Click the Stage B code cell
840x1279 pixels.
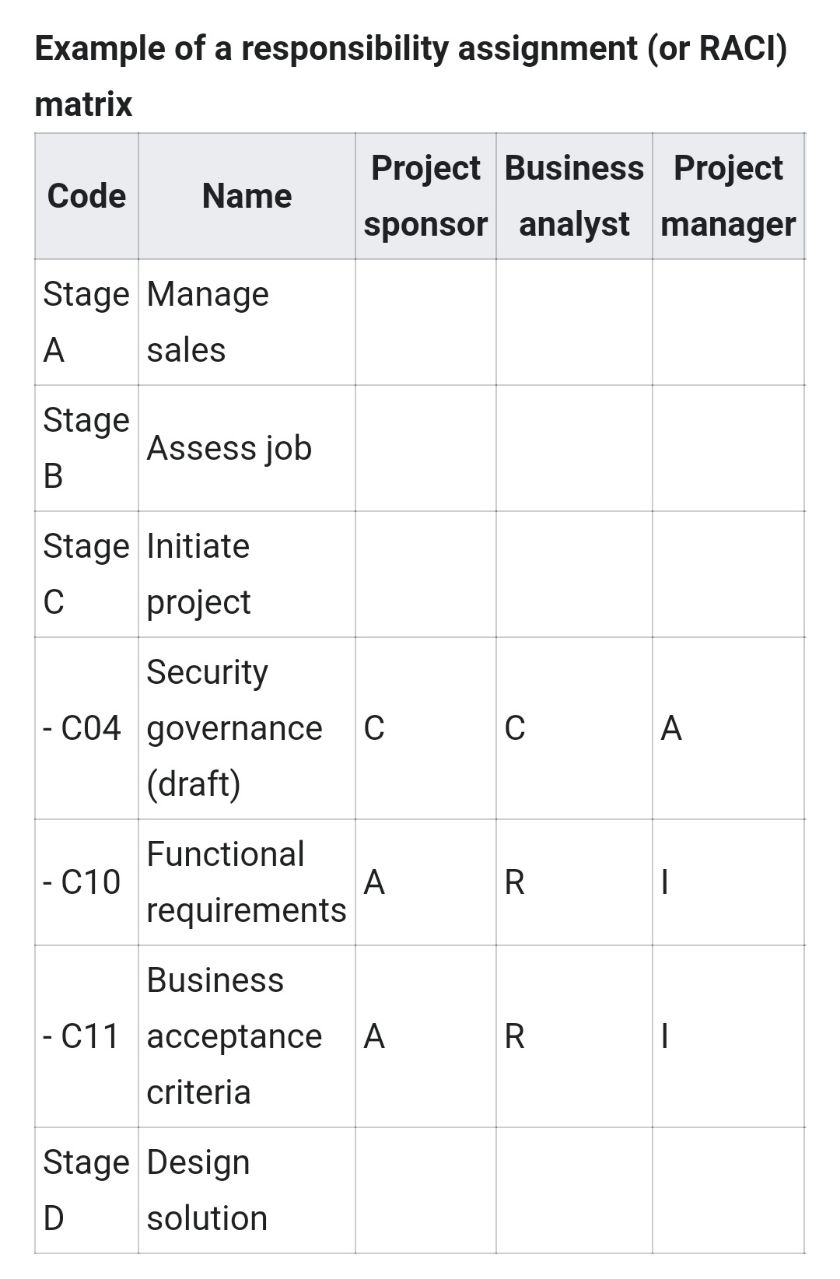[86, 448]
